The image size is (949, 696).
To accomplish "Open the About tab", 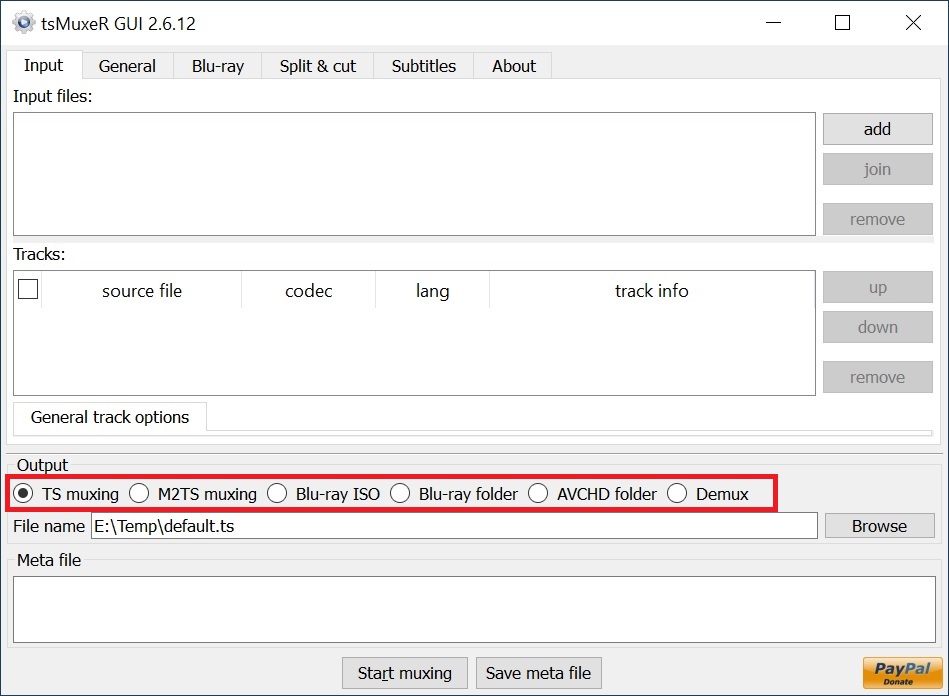I will [514, 66].
